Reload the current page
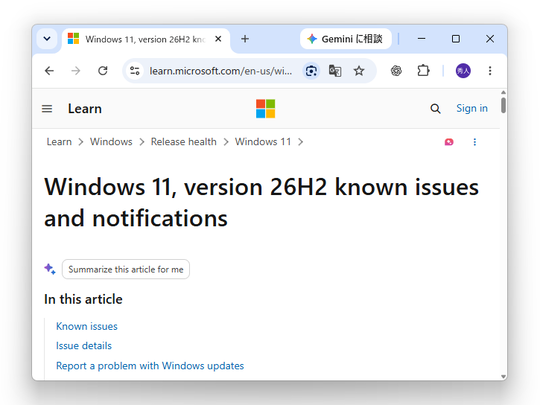 (x=103, y=71)
